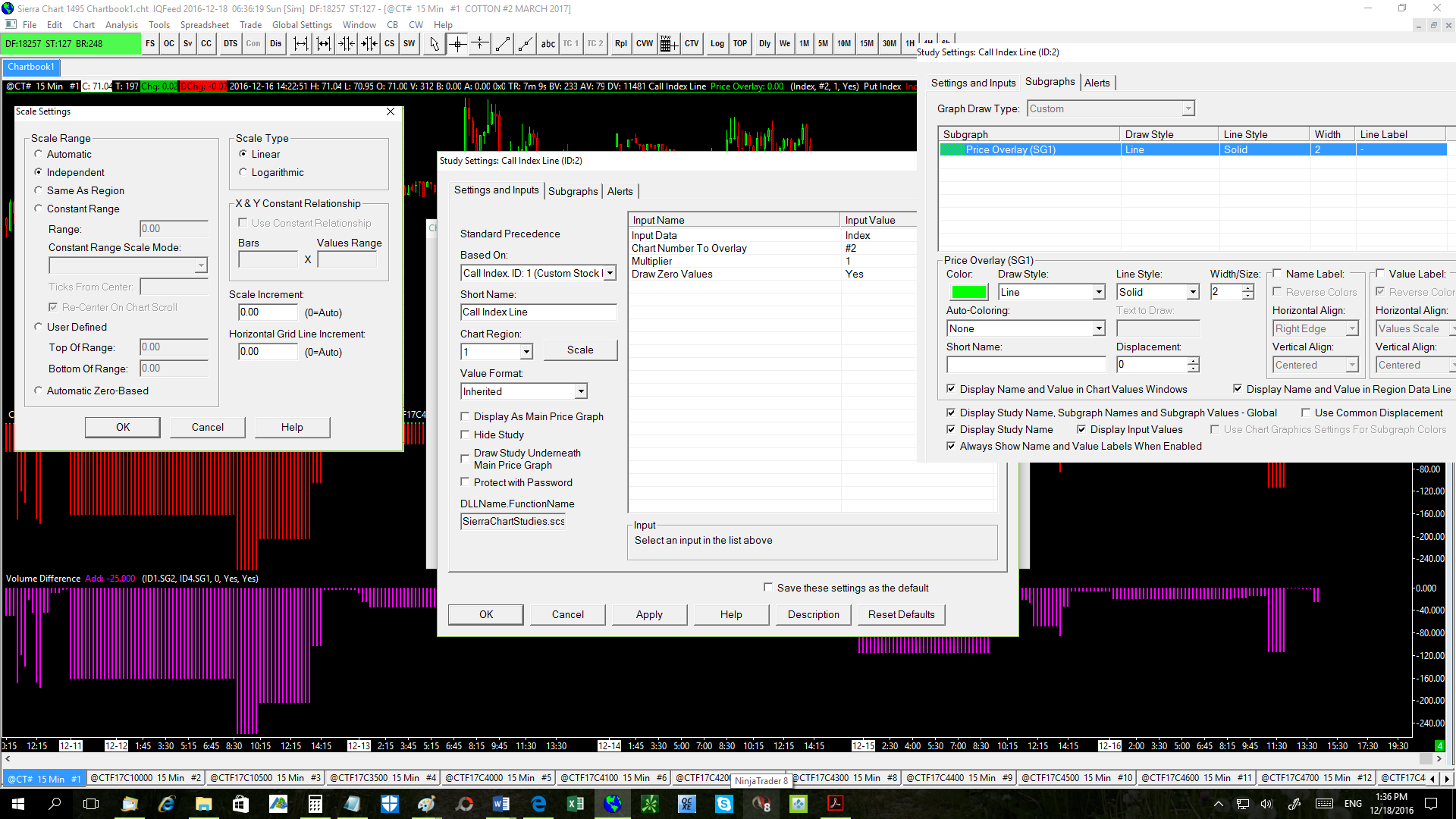Check Save these settings as default
Image resolution: width=1456 pixels, height=819 pixels.
point(768,588)
